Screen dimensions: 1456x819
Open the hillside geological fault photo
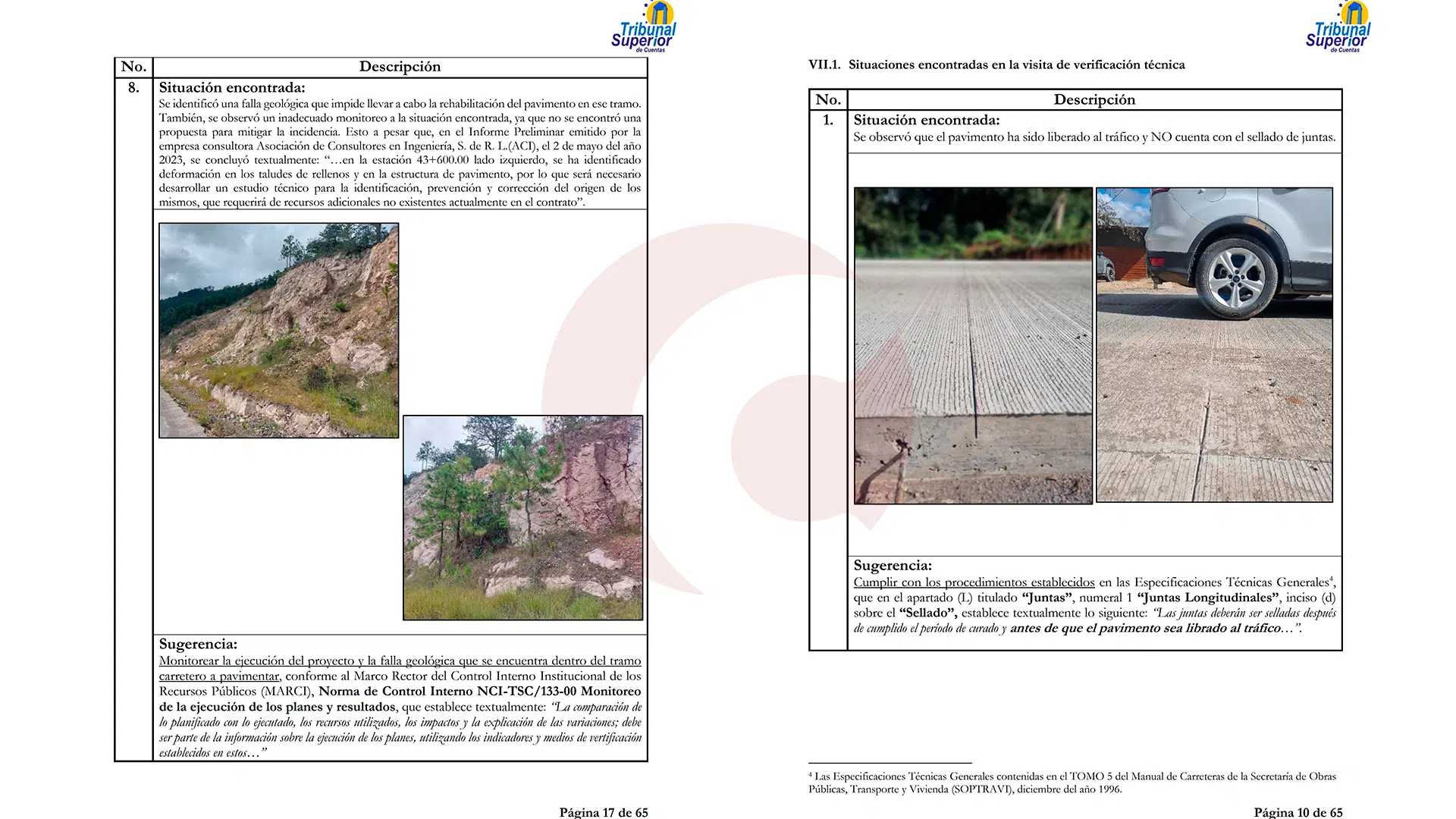pyautogui.click(x=278, y=330)
